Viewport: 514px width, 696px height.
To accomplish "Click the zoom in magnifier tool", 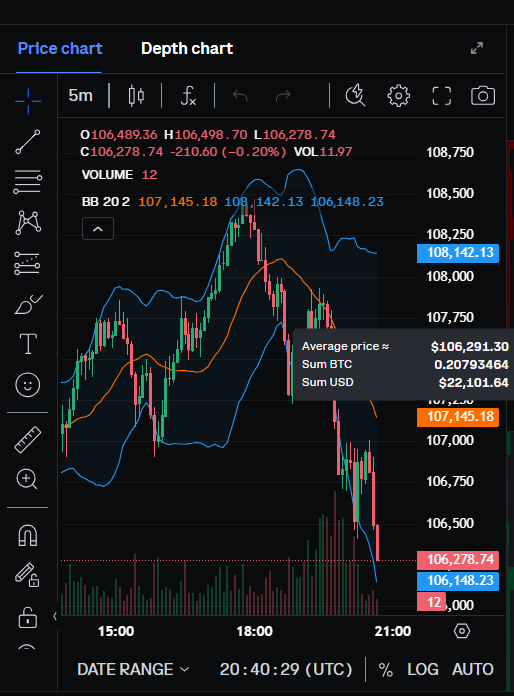I will [27, 479].
